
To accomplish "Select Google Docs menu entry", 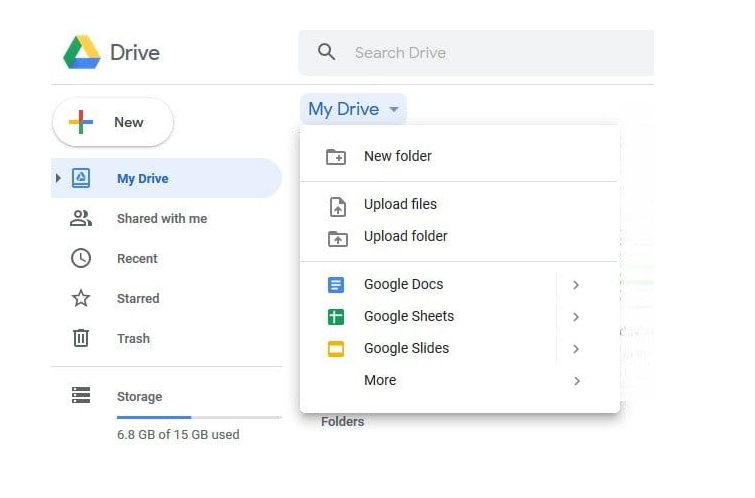I will [460, 284].
